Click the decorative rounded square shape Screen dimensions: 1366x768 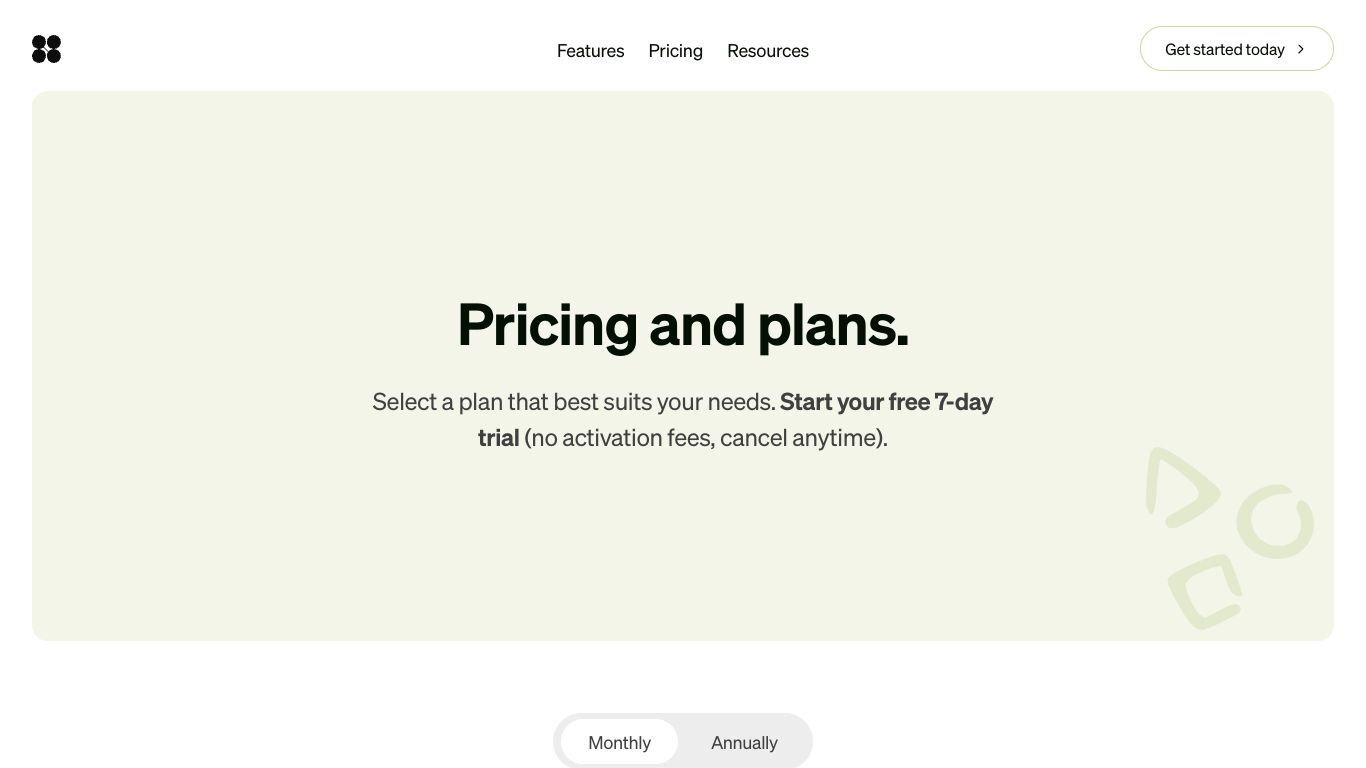tap(1205, 591)
